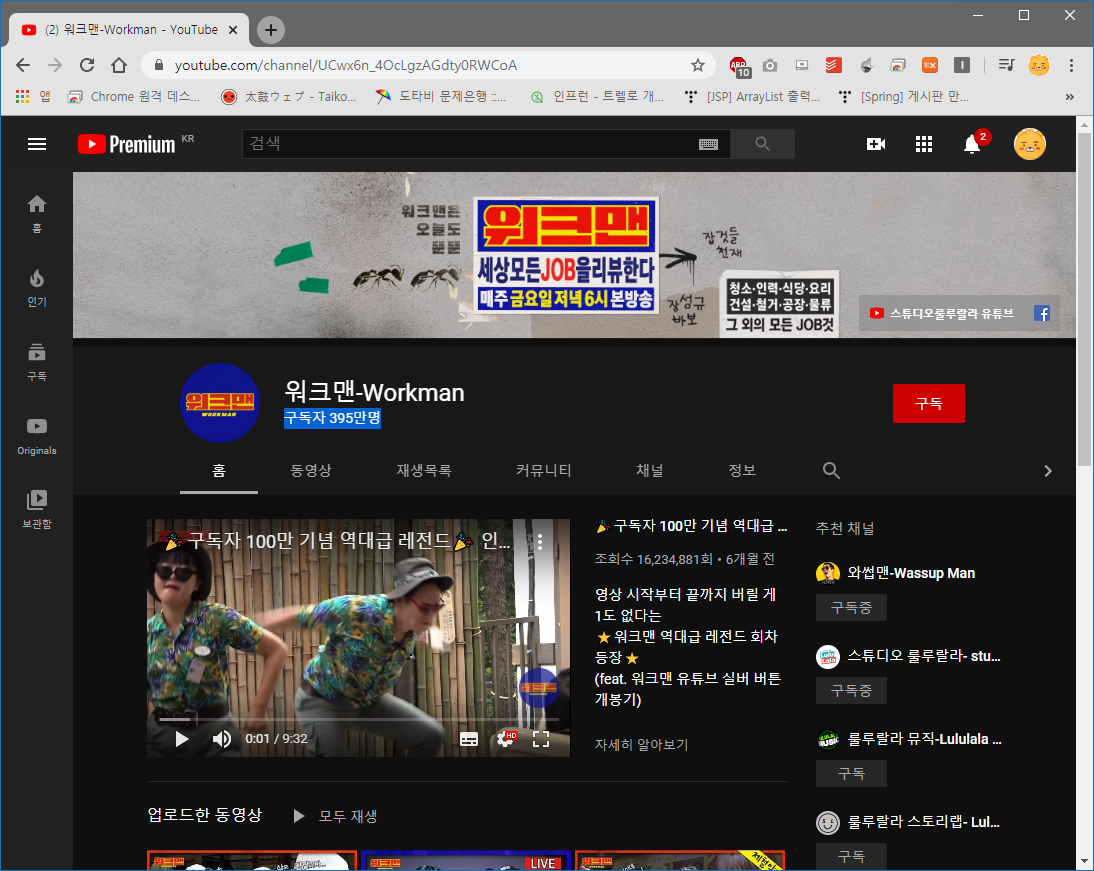This screenshot has width=1094, height=871.
Task: Click the red 구독 subscribe button
Action: click(x=928, y=403)
